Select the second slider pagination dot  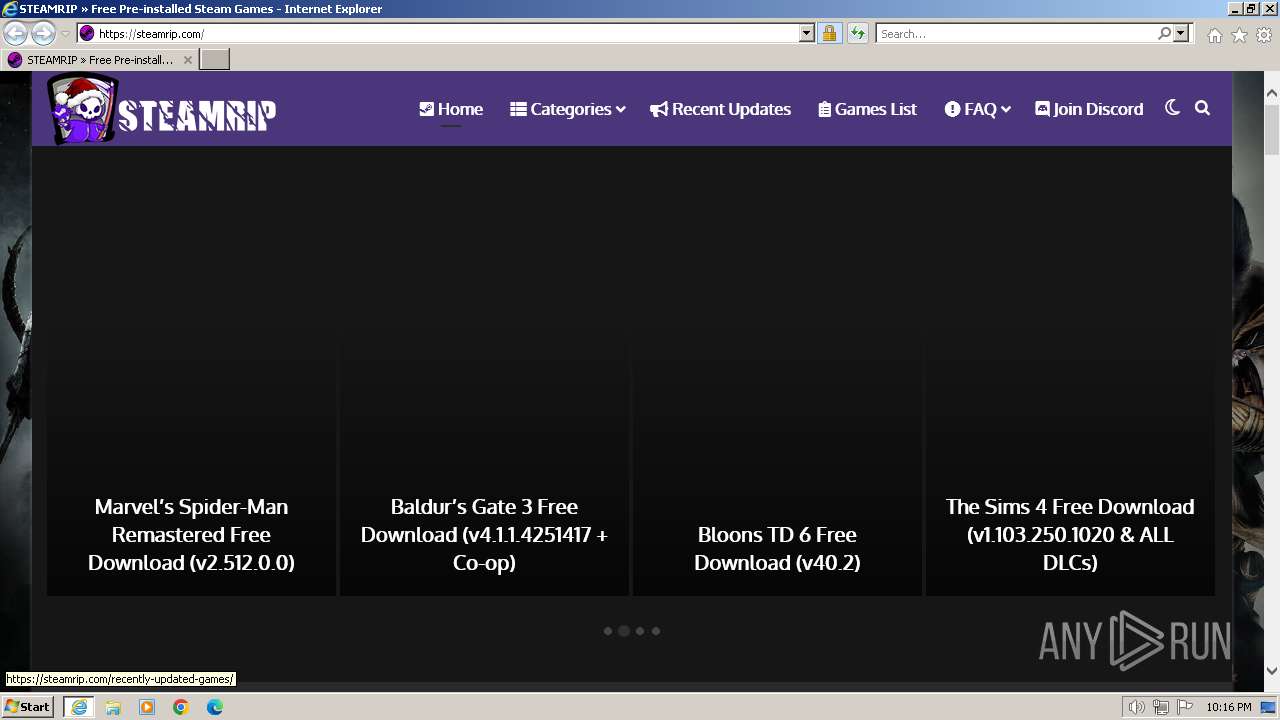[624, 631]
